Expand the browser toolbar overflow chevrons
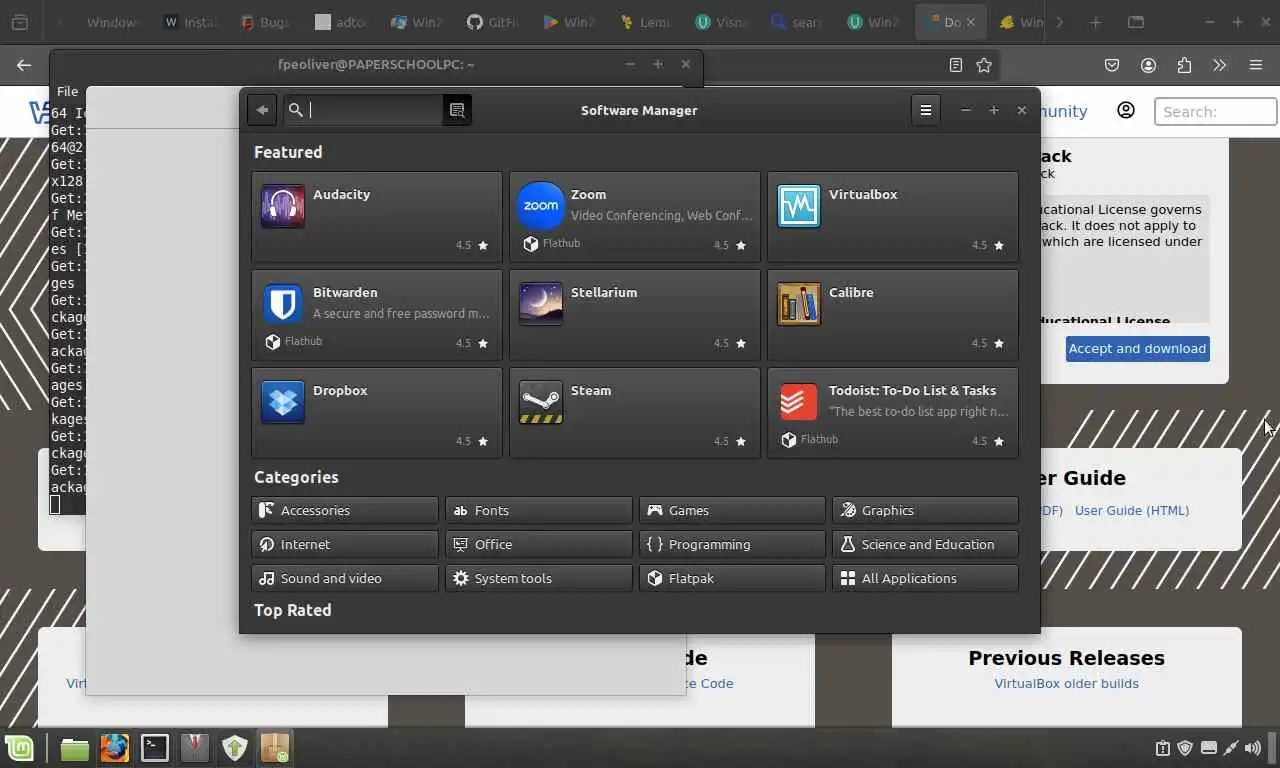The width and height of the screenshot is (1280, 768). 1219,65
